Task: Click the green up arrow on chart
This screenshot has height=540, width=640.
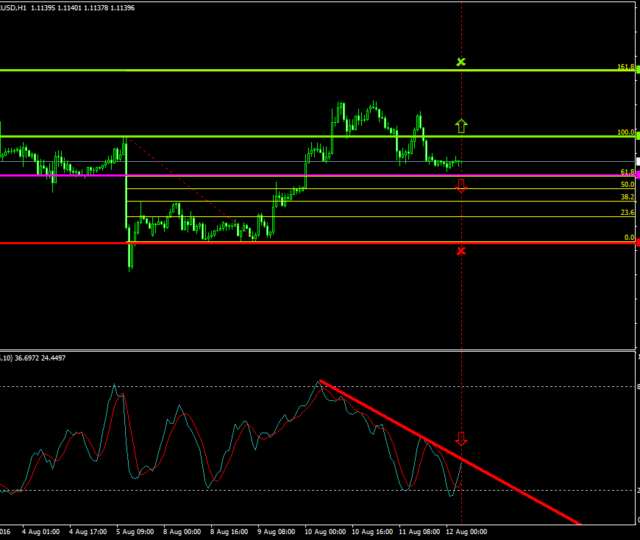Action: tap(461, 126)
